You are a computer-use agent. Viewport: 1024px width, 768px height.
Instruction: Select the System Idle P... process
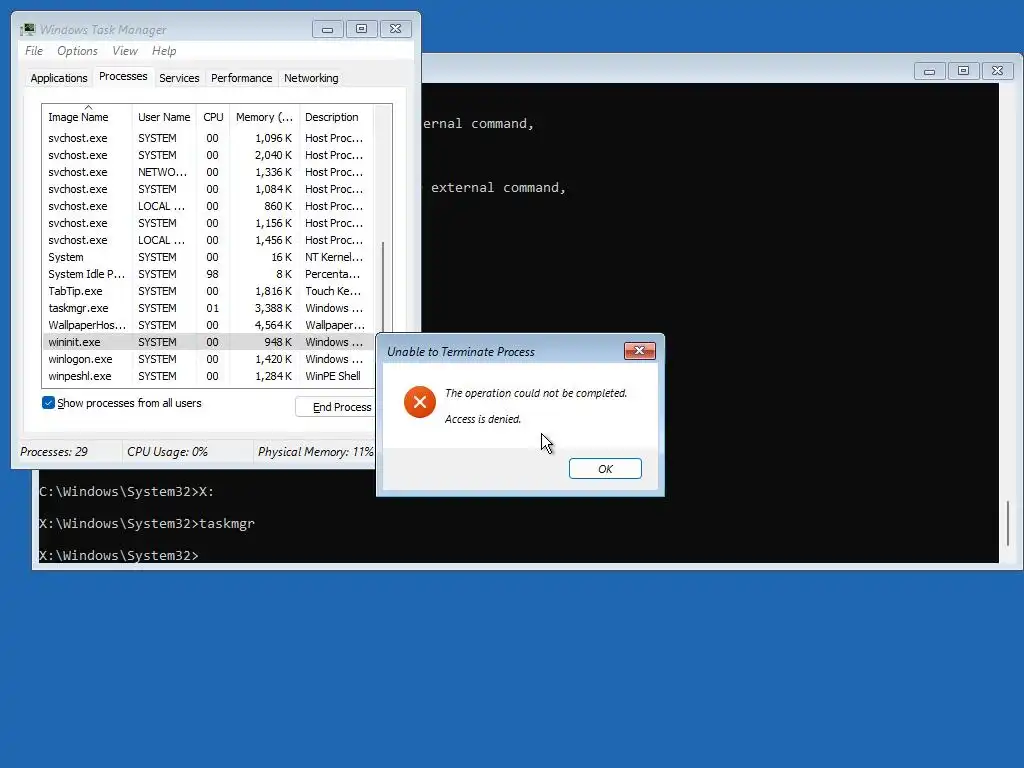(209, 274)
